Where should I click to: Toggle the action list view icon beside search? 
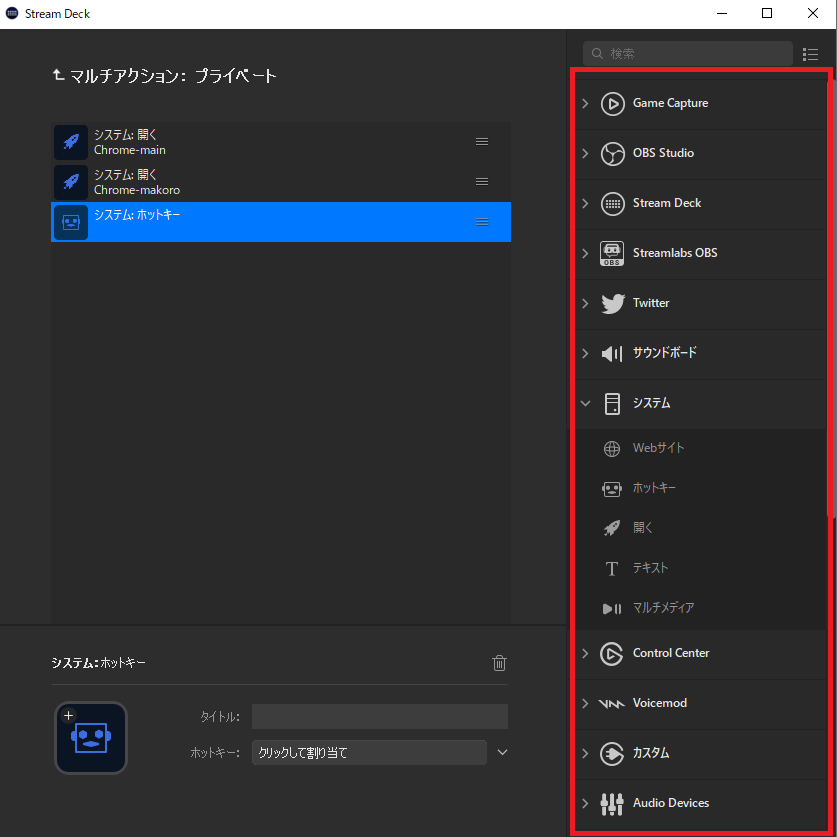coord(810,54)
